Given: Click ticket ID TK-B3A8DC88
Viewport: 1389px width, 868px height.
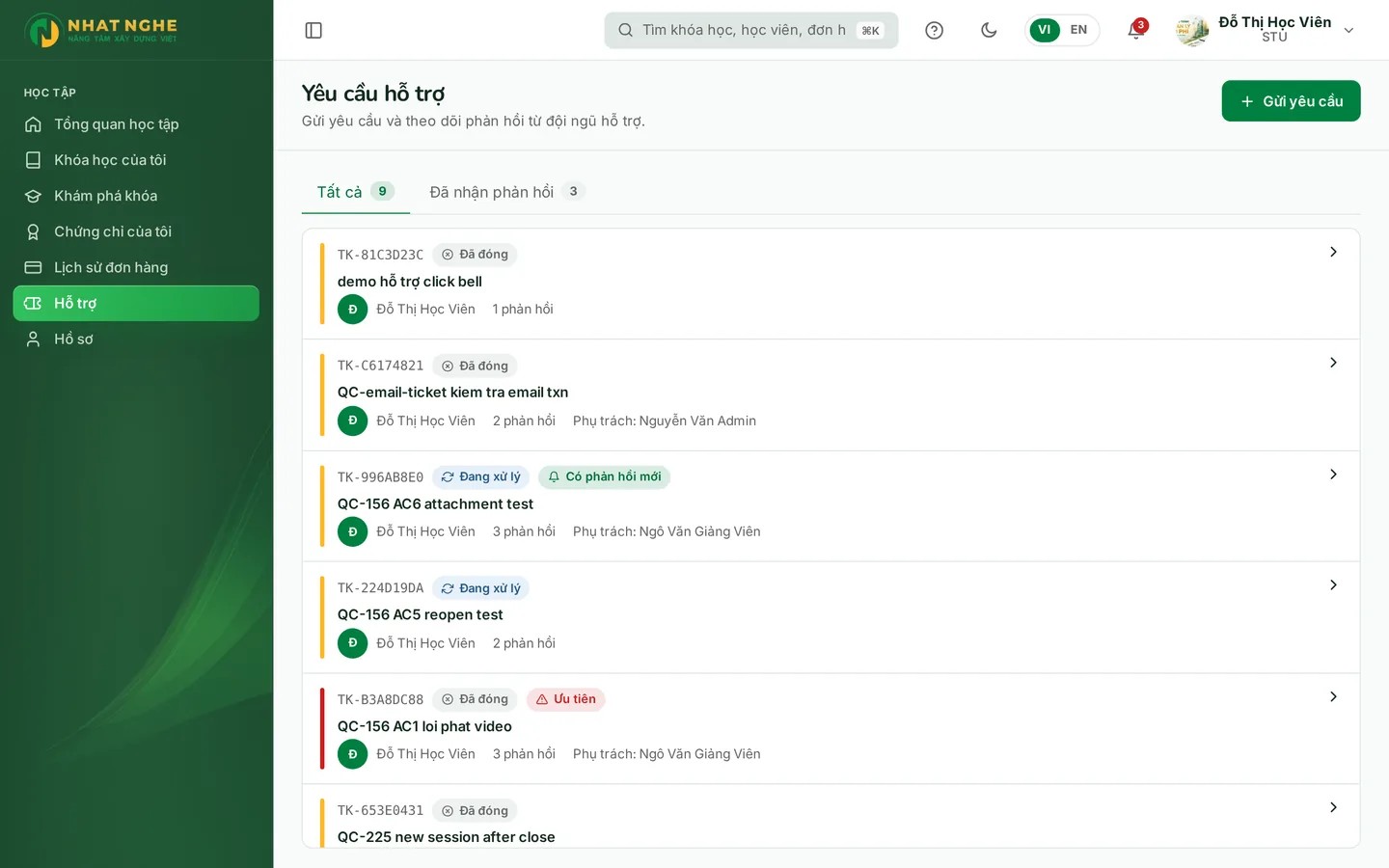Looking at the screenshot, I should pos(380,699).
